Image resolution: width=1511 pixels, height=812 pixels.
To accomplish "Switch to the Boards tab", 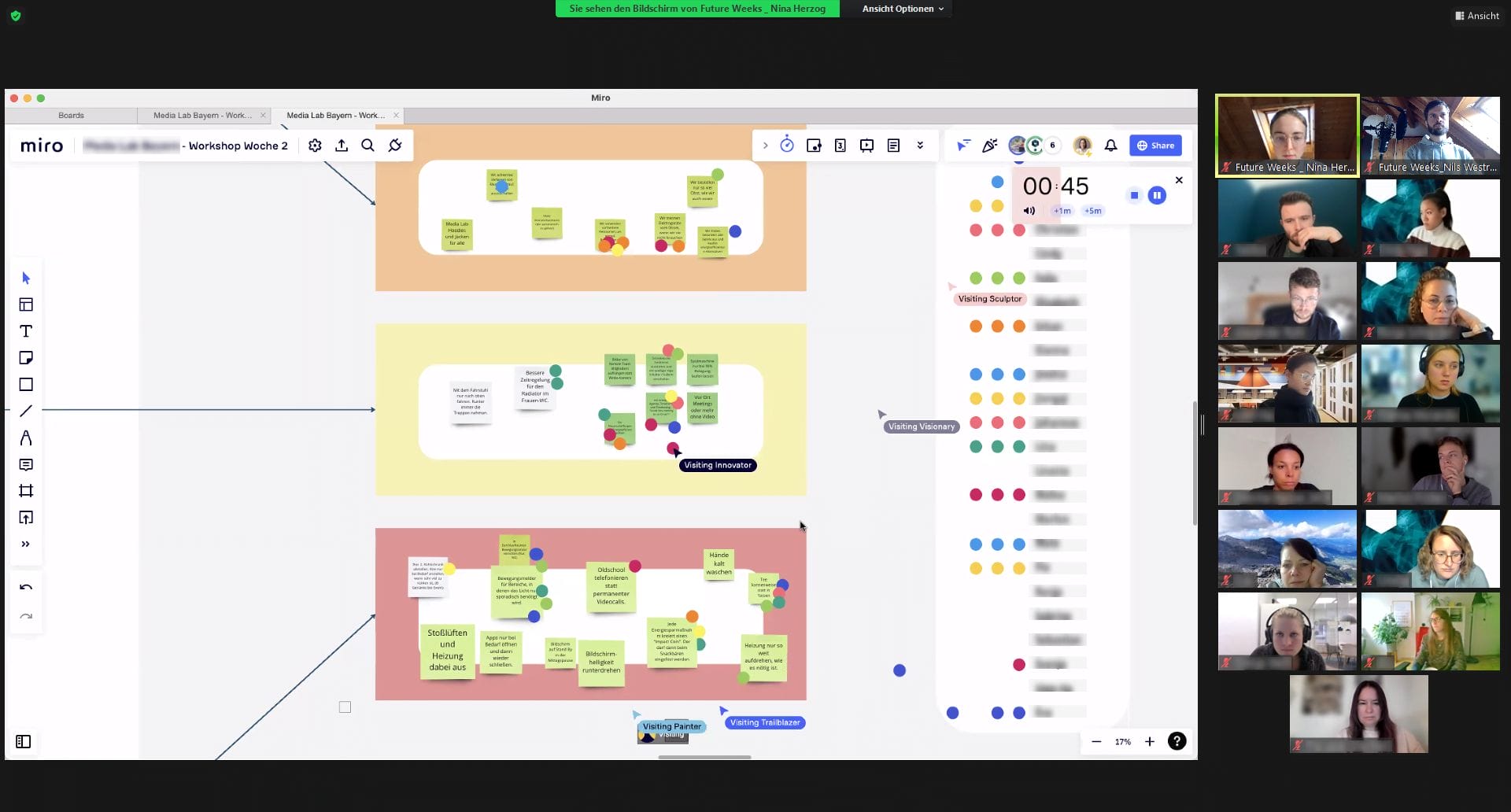I will [71, 116].
